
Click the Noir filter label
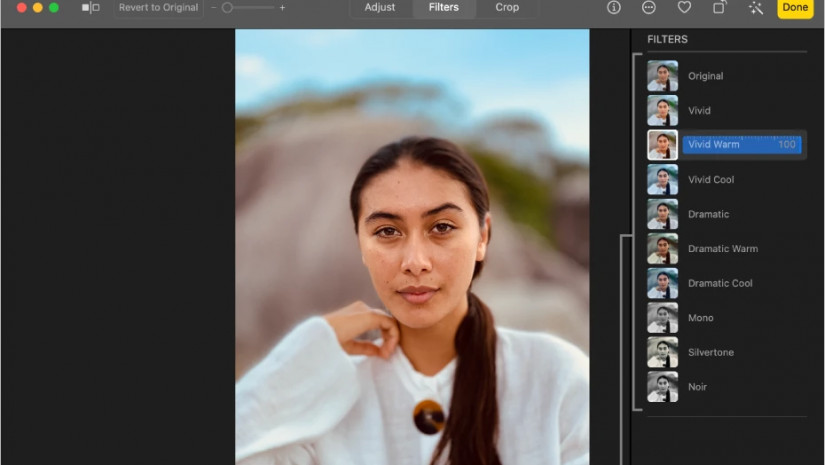pos(697,387)
